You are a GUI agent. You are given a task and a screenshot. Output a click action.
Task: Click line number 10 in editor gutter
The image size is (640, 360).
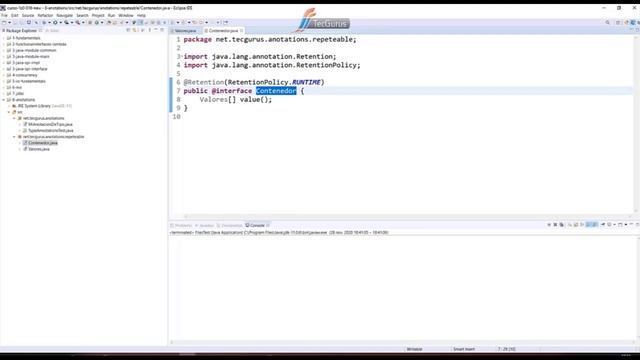(x=176, y=116)
